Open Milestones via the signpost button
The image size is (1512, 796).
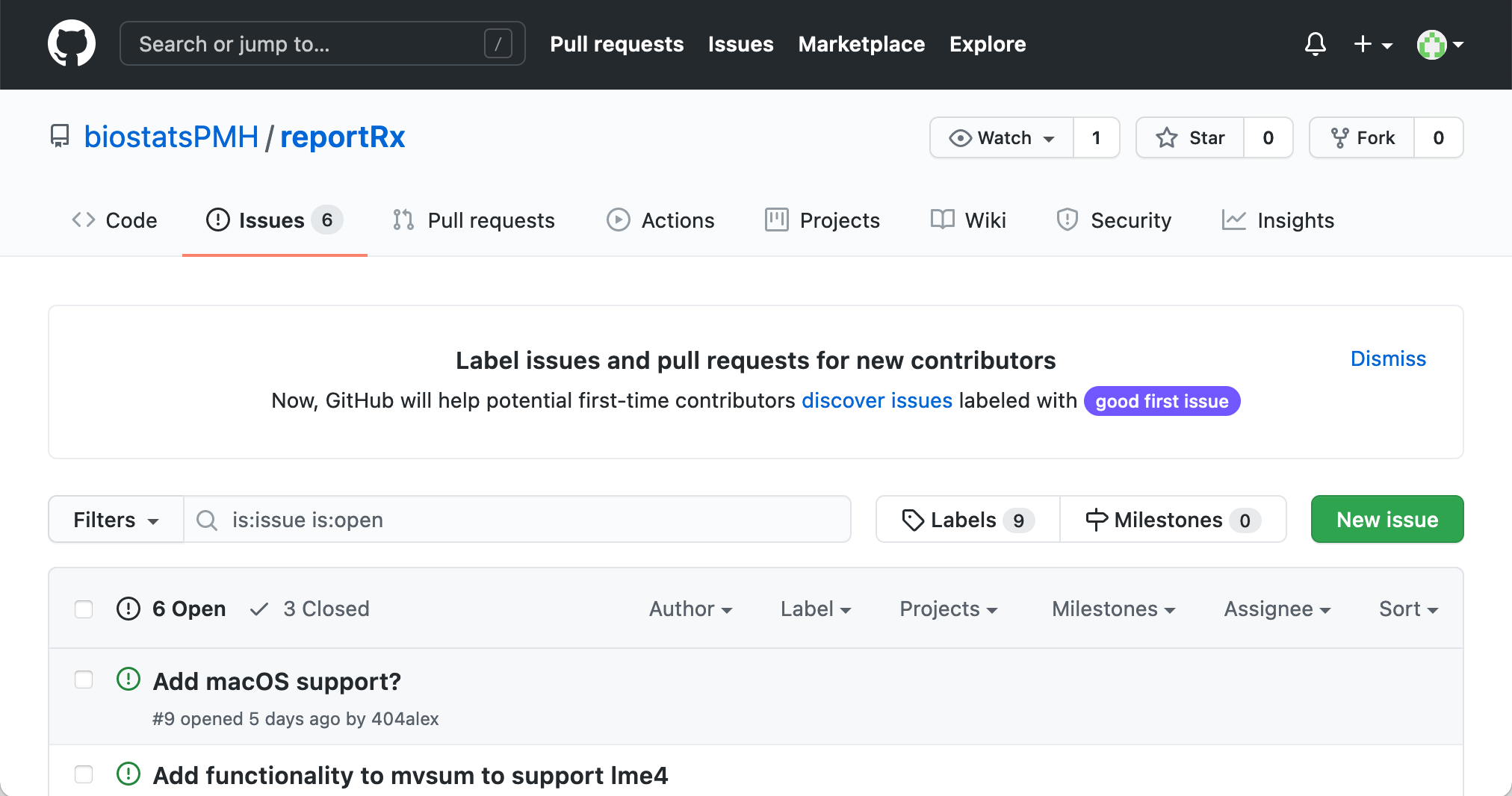(x=1172, y=520)
